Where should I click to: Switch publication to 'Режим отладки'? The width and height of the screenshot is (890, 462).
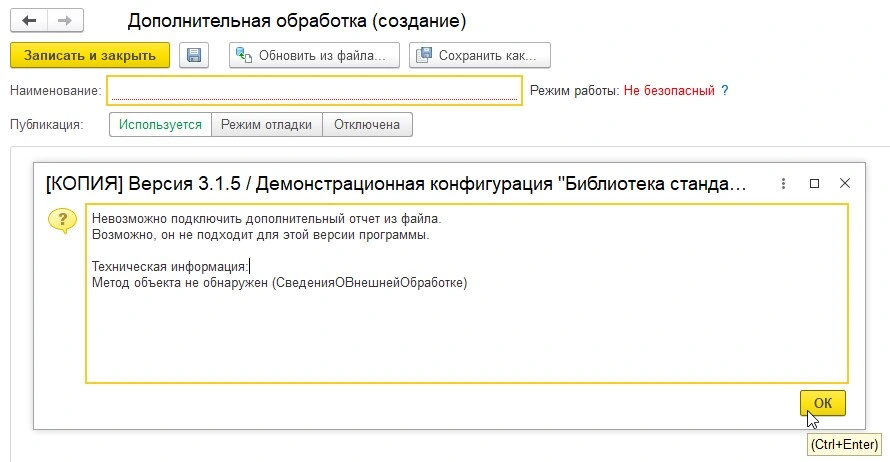pyautogui.click(x=266, y=125)
